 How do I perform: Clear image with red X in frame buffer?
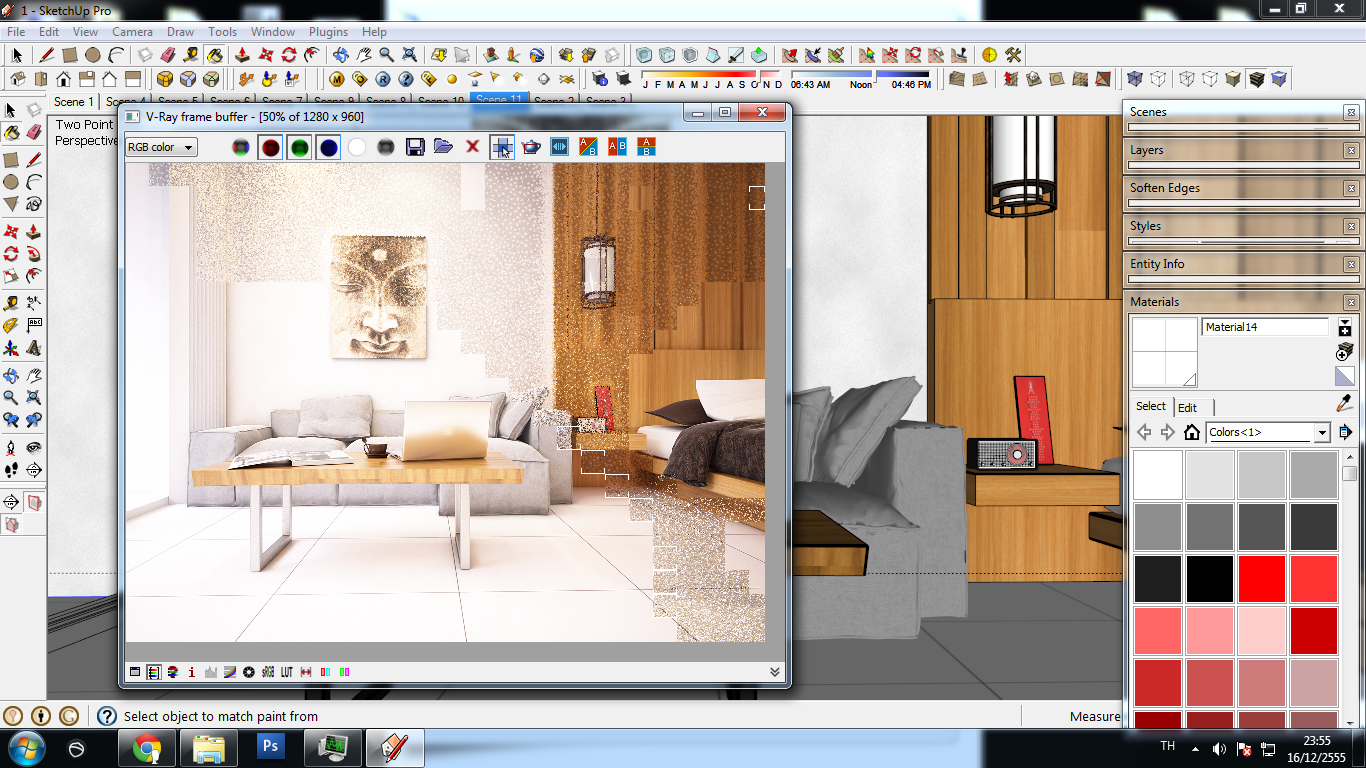pyautogui.click(x=472, y=147)
